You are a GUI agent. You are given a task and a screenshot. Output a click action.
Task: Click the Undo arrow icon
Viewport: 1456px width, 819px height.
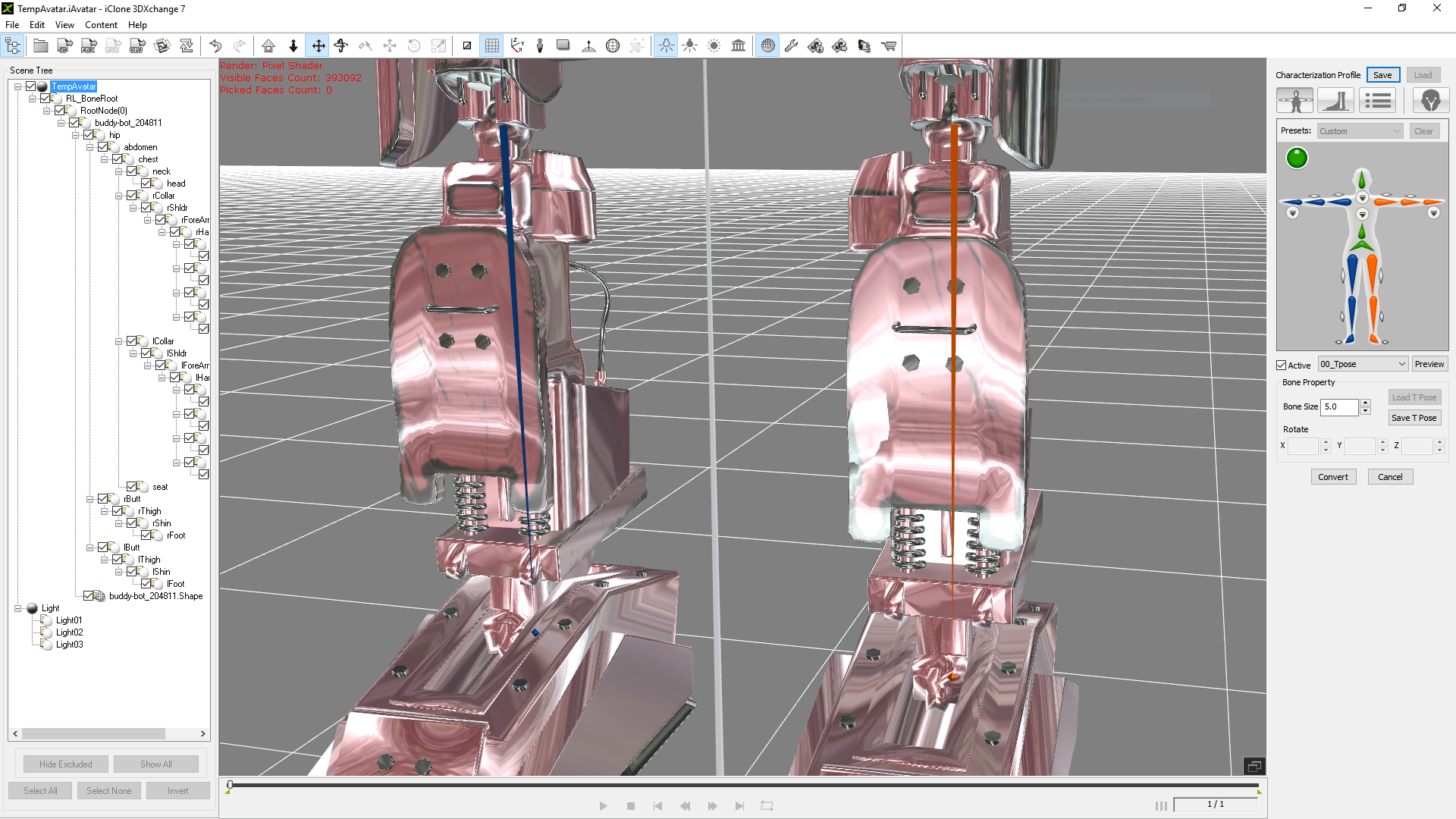point(215,46)
